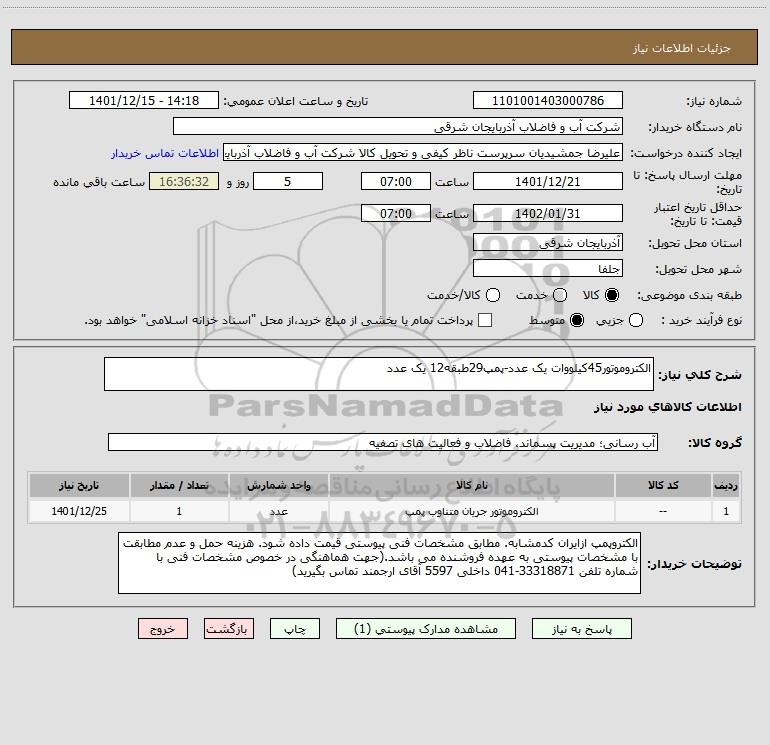Viewport: 770px width, 745px height.
Task: Choose the متوسط purchase type radio
Action: (577, 320)
